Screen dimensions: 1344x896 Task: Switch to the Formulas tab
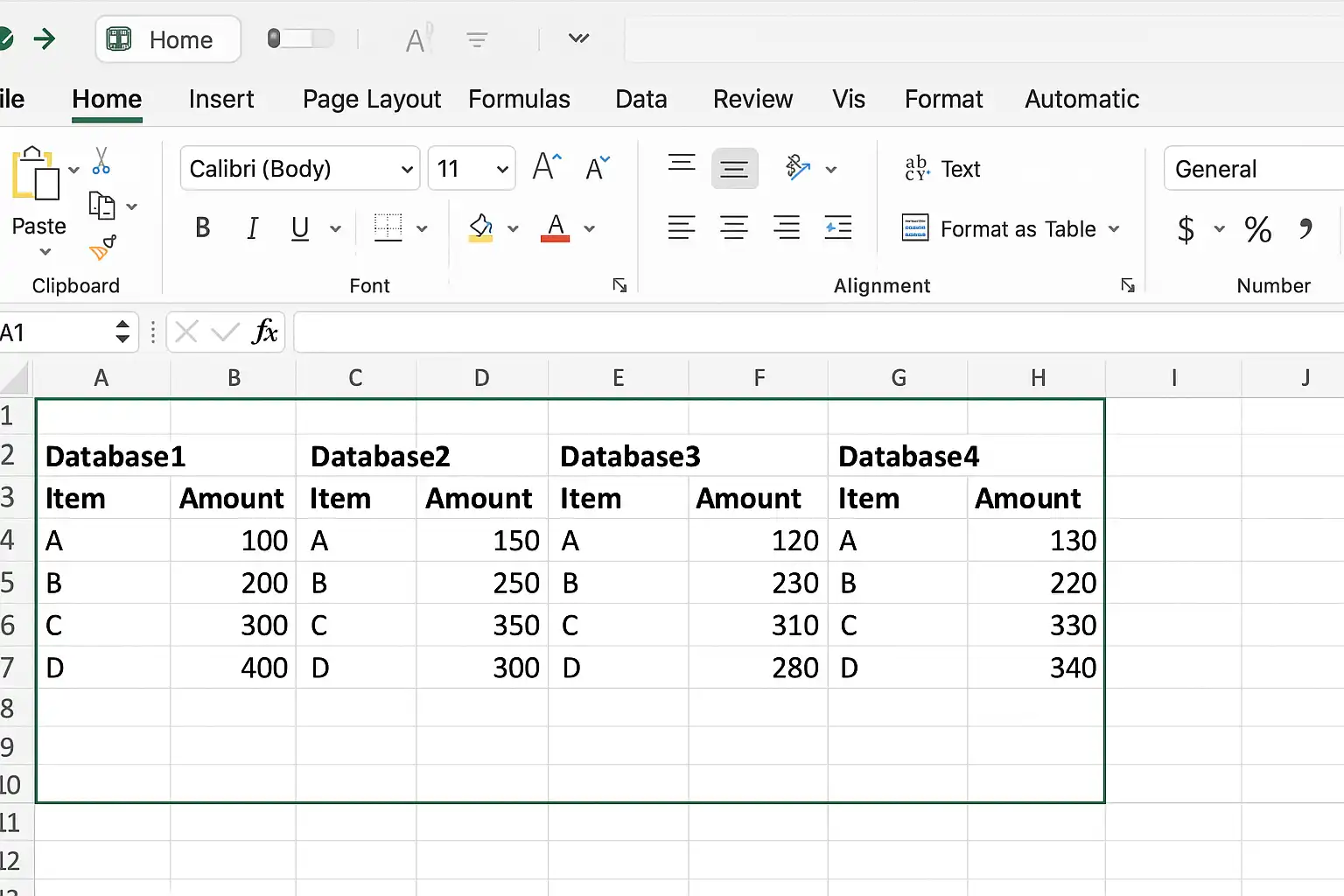click(x=519, y=99)
